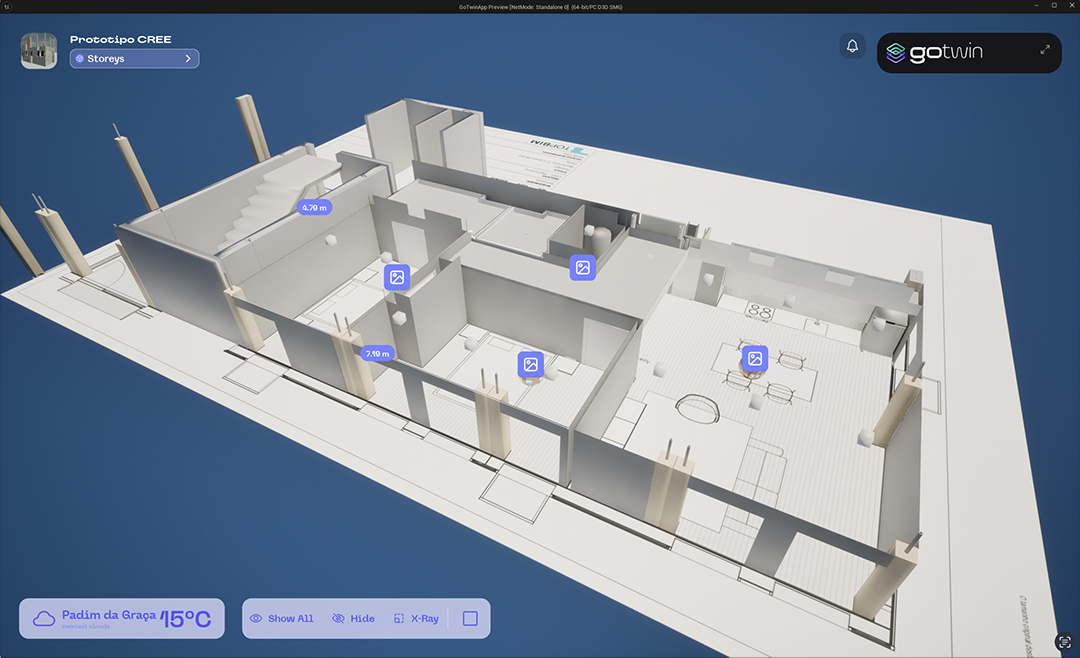Click the 4.79 m measurement label

(x=314, y=208)
